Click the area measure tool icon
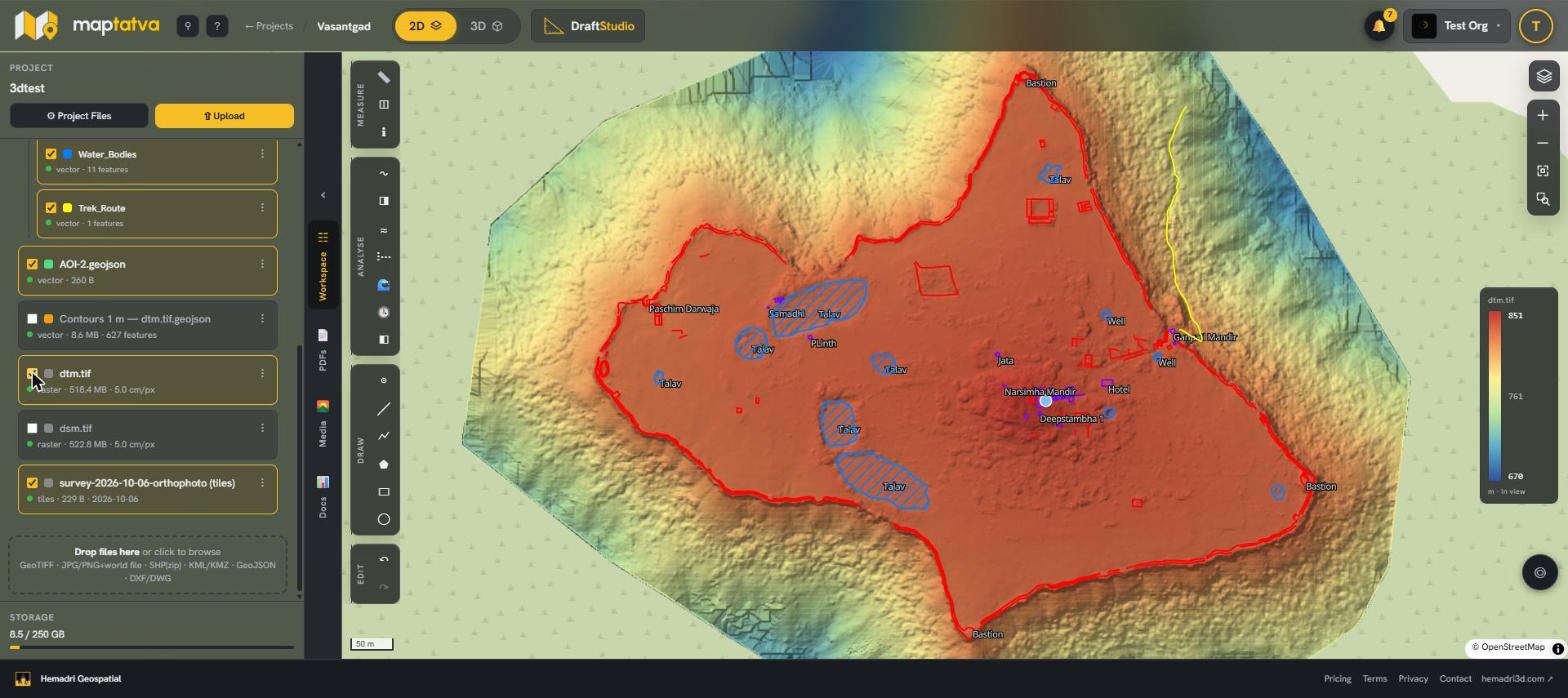Image resolution: width=1568 pixels, height=698 pixels. click(384, 104)
